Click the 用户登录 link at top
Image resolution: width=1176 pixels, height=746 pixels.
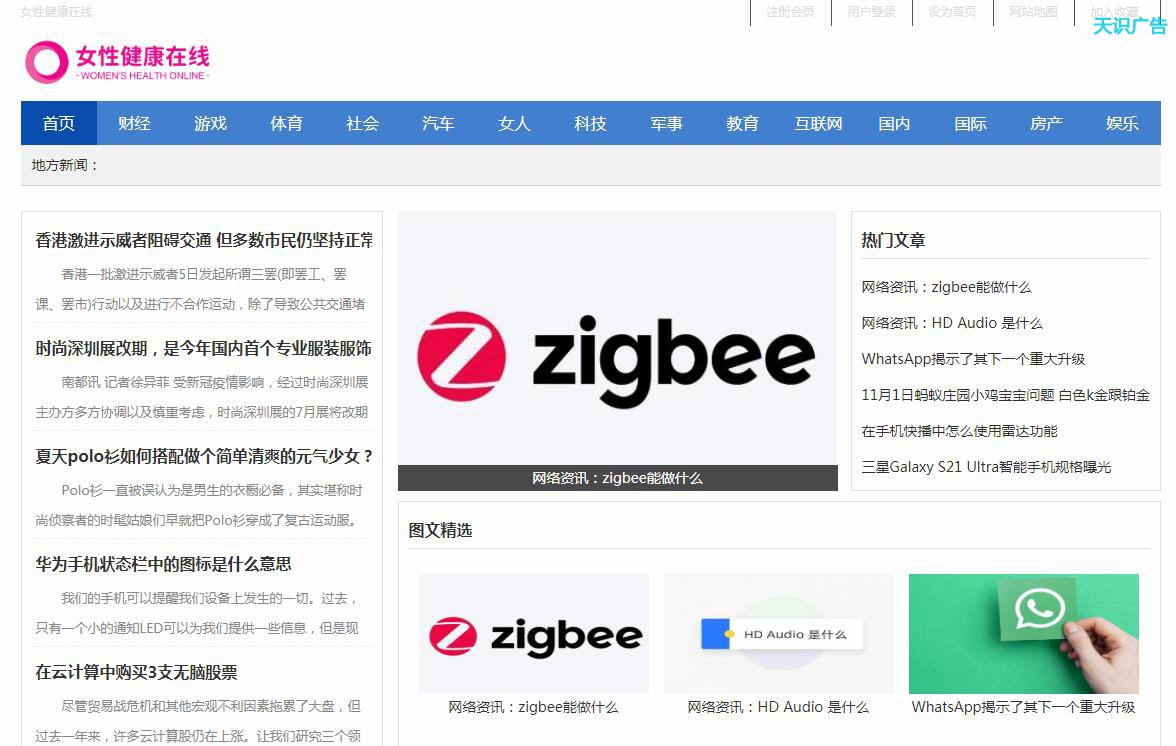(x=871, y=11)
